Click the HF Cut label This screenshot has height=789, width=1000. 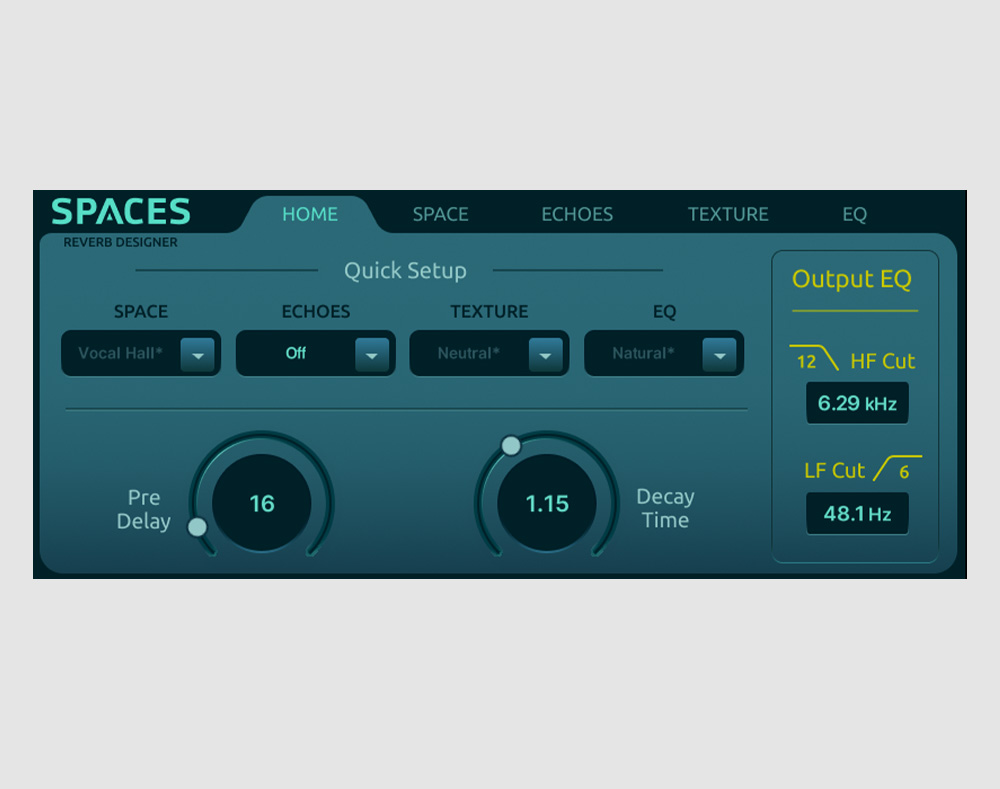click(x=883, y=362)
